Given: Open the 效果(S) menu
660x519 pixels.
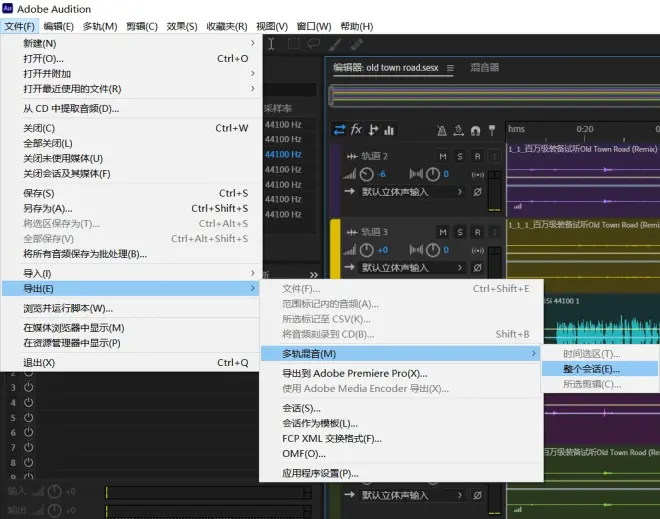Looking at the screenshot, I should click(182, 26).
